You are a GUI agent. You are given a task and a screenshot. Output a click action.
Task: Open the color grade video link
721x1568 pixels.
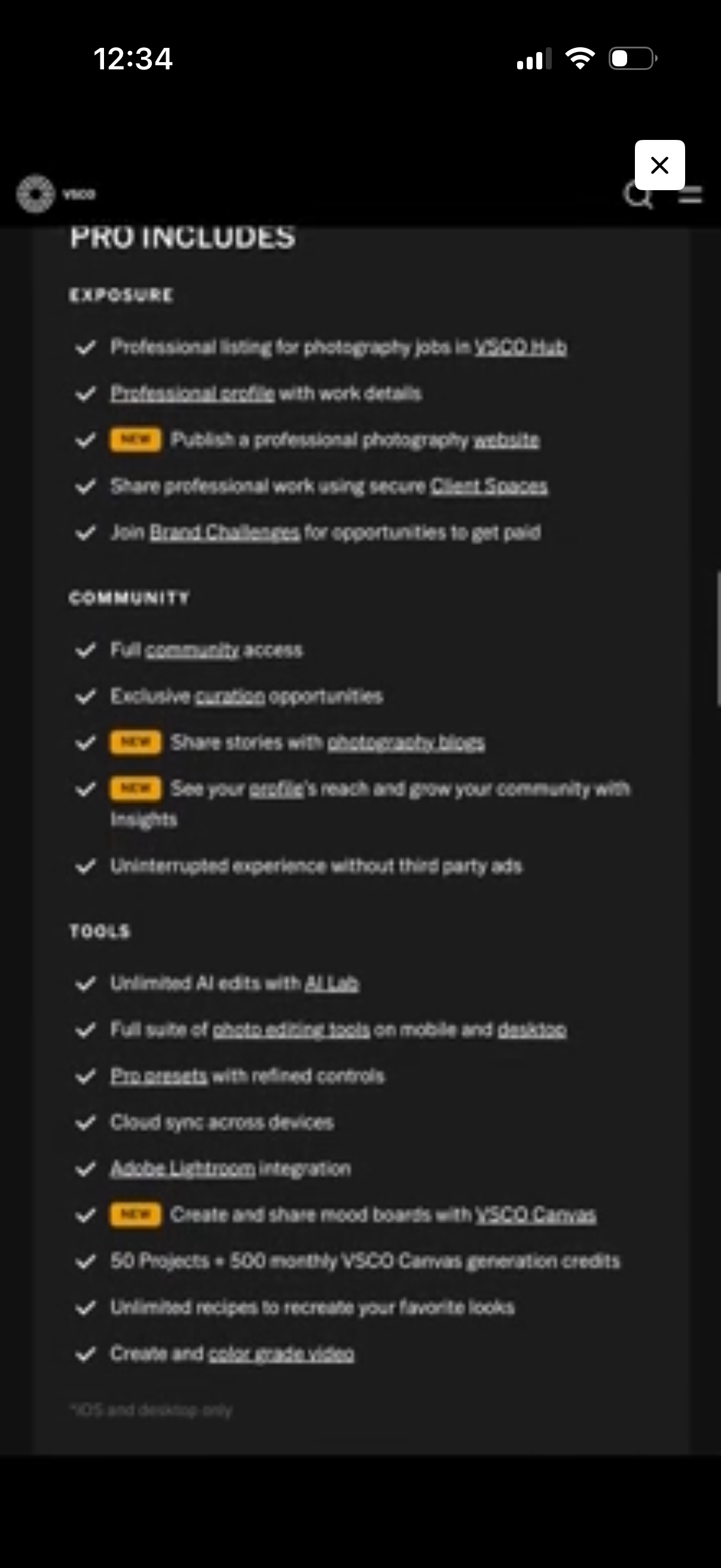click(x=281, y=1354)
